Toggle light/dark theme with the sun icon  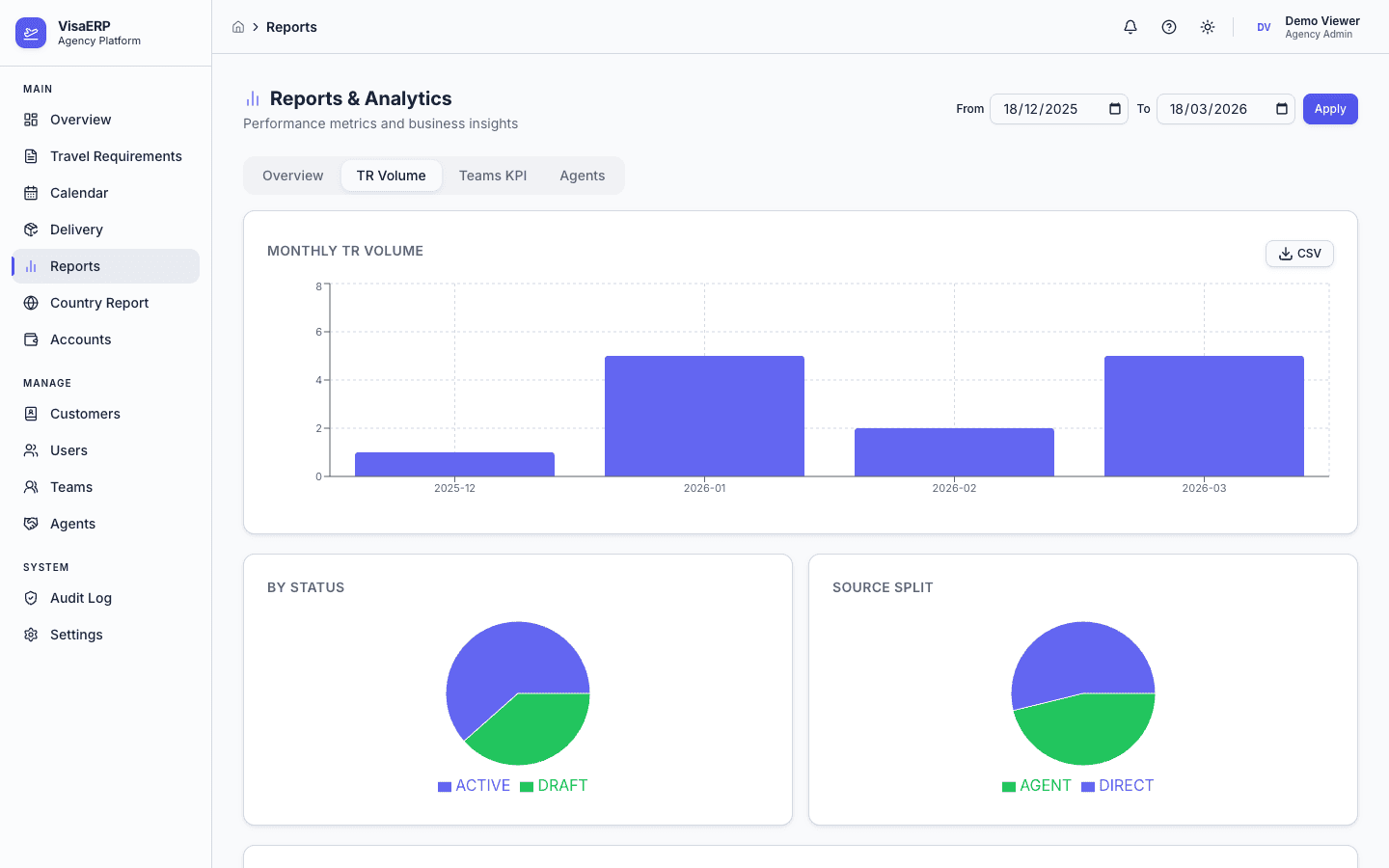tap(1207, 26)
